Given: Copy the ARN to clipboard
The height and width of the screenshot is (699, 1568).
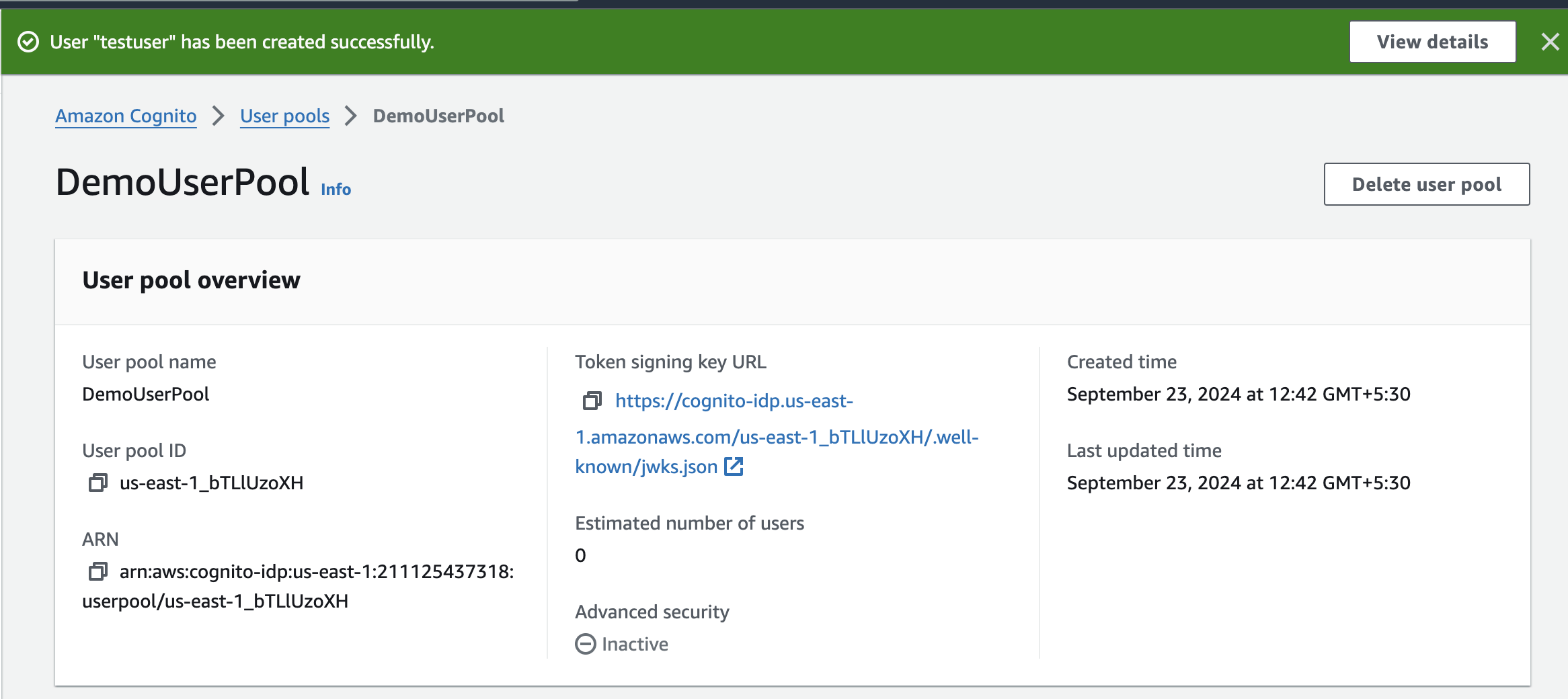Looking at the screenshot, I should point(98,571).
